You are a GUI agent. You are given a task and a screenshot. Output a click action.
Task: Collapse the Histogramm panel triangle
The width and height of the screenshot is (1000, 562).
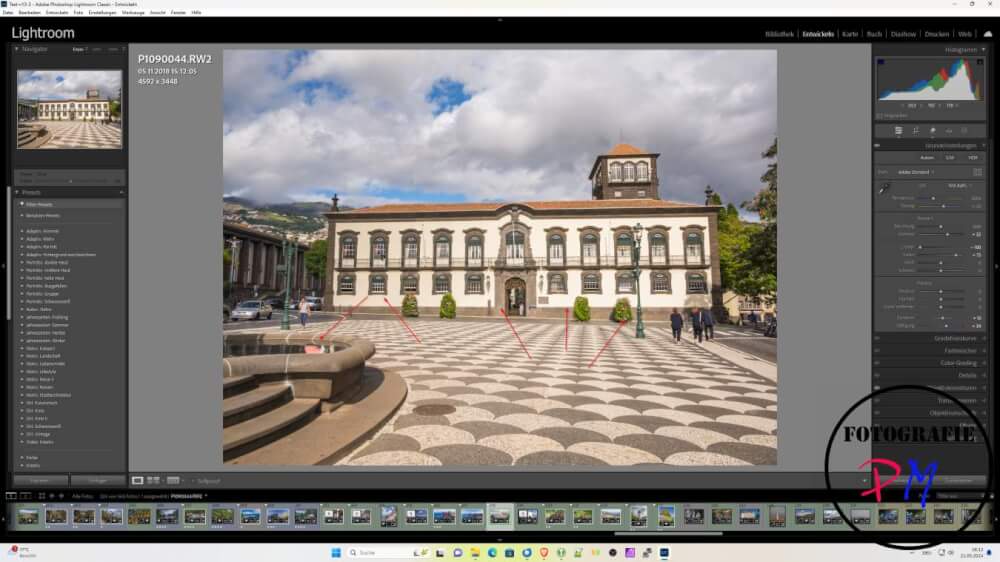(983, 49)
